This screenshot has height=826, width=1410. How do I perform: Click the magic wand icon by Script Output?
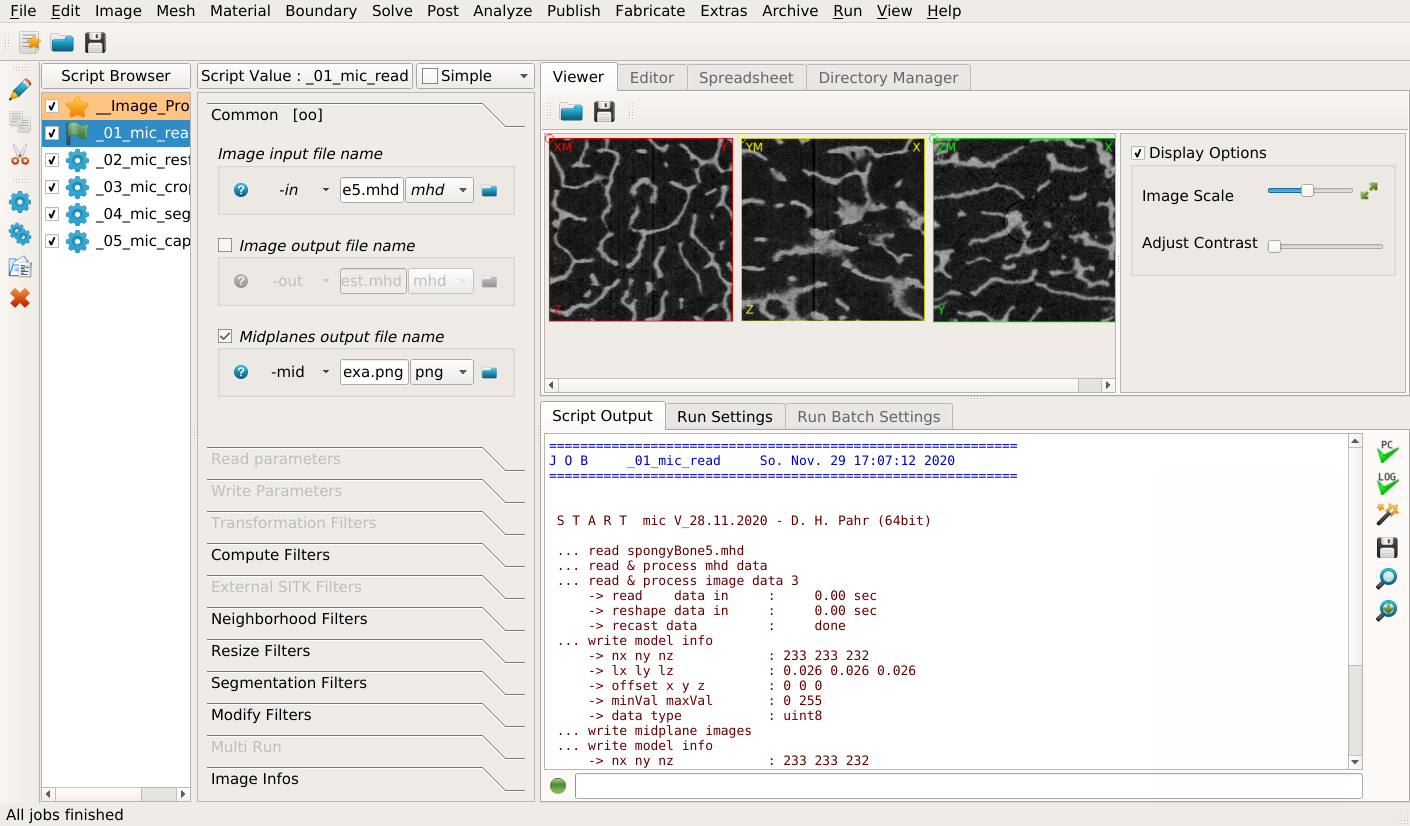1387,515
